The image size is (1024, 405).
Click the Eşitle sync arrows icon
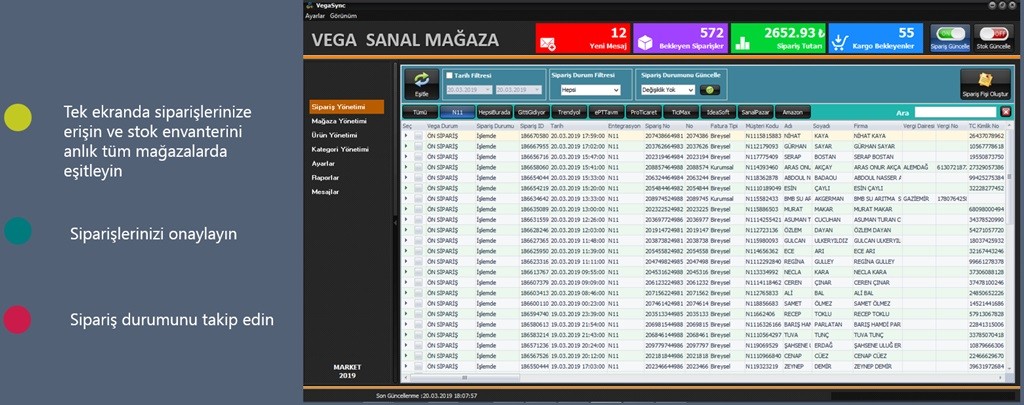421,80
